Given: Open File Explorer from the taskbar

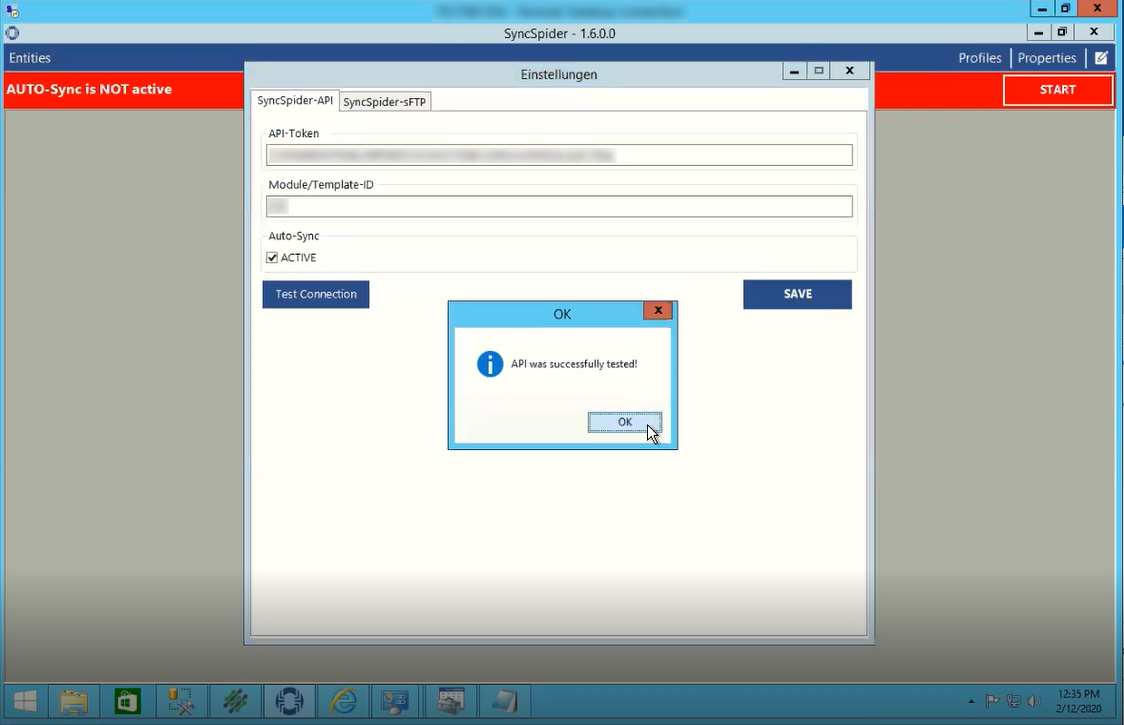Looking at the screenshot, I should click(x=74, y=701).
